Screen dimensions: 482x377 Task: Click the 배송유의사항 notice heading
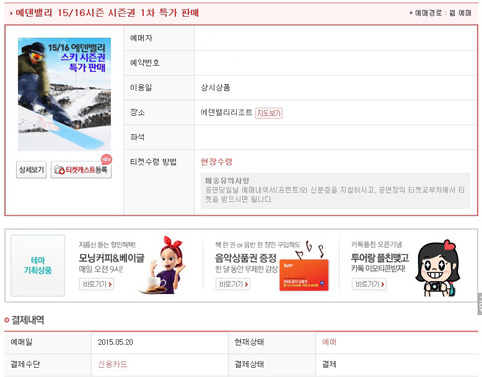227,181
